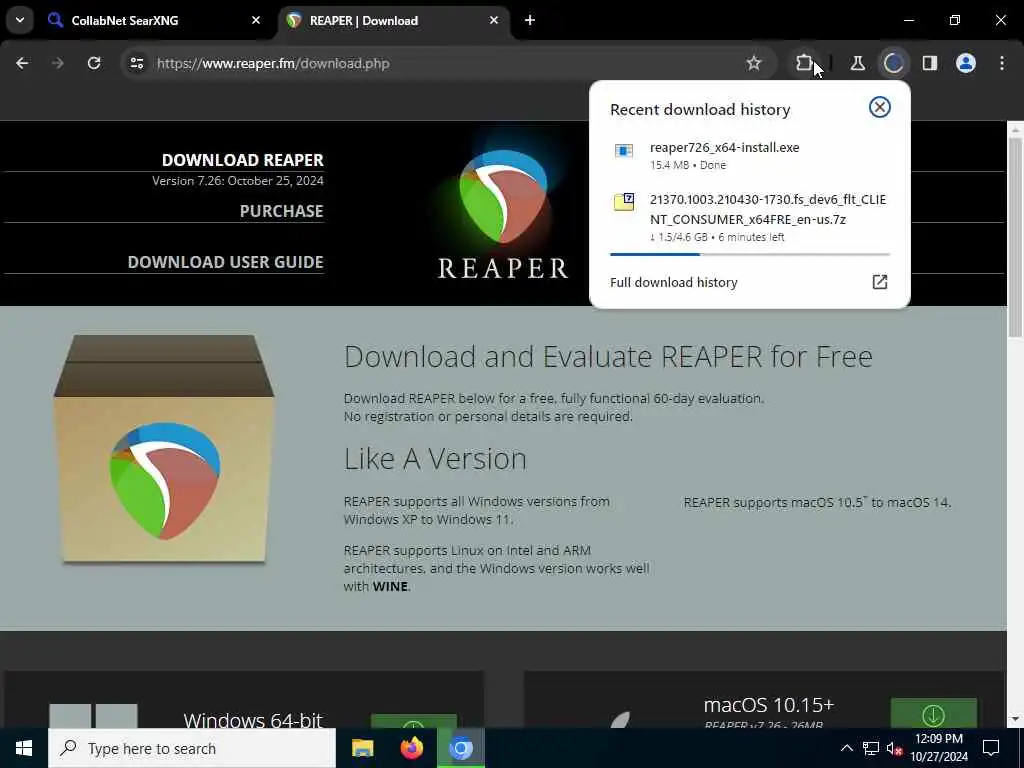Click the 7z download progress bar
This screenshot has width=1024, height=768.
click(750, 254)
